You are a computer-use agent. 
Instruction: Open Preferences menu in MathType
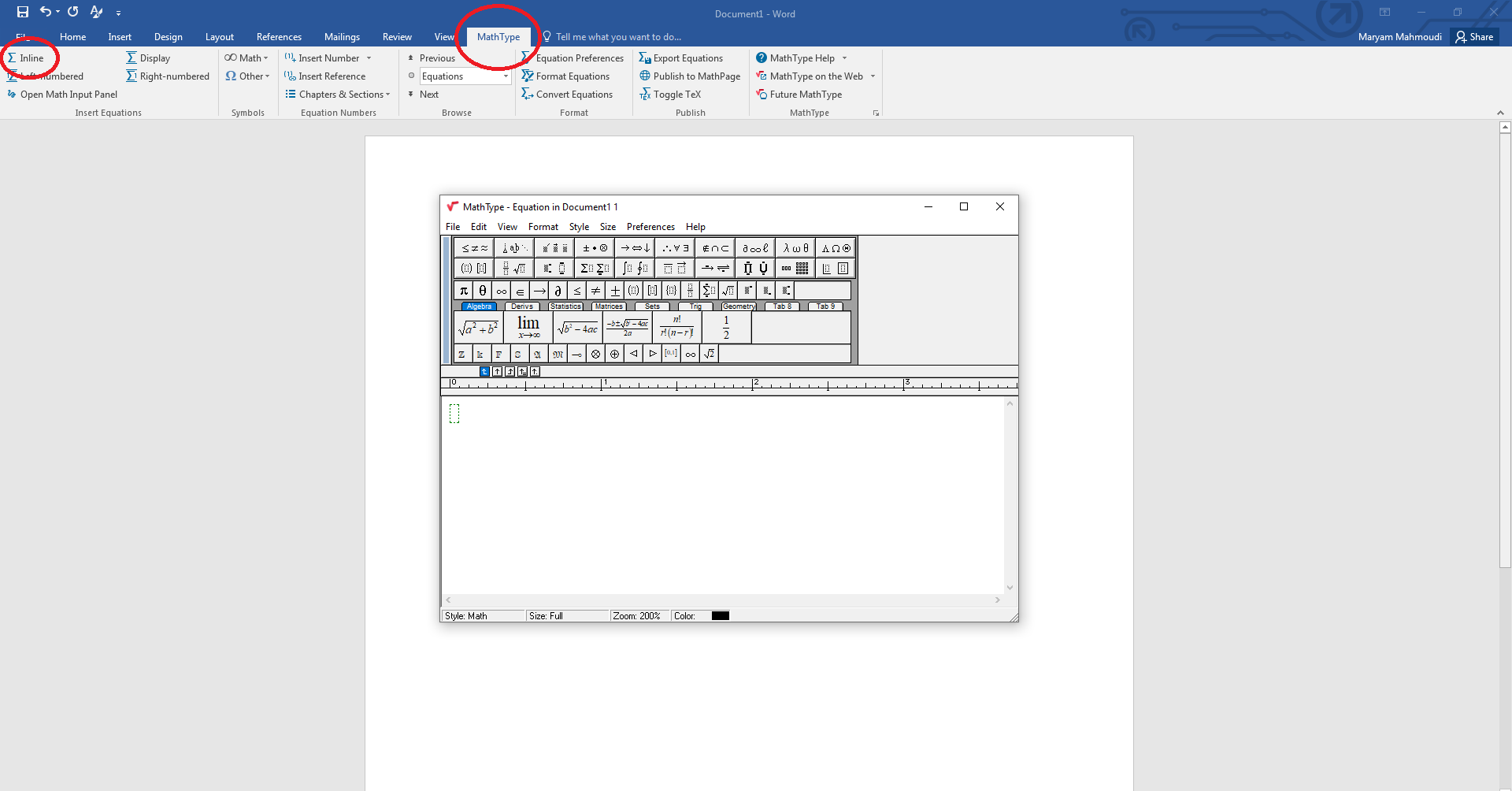(650, 227)
